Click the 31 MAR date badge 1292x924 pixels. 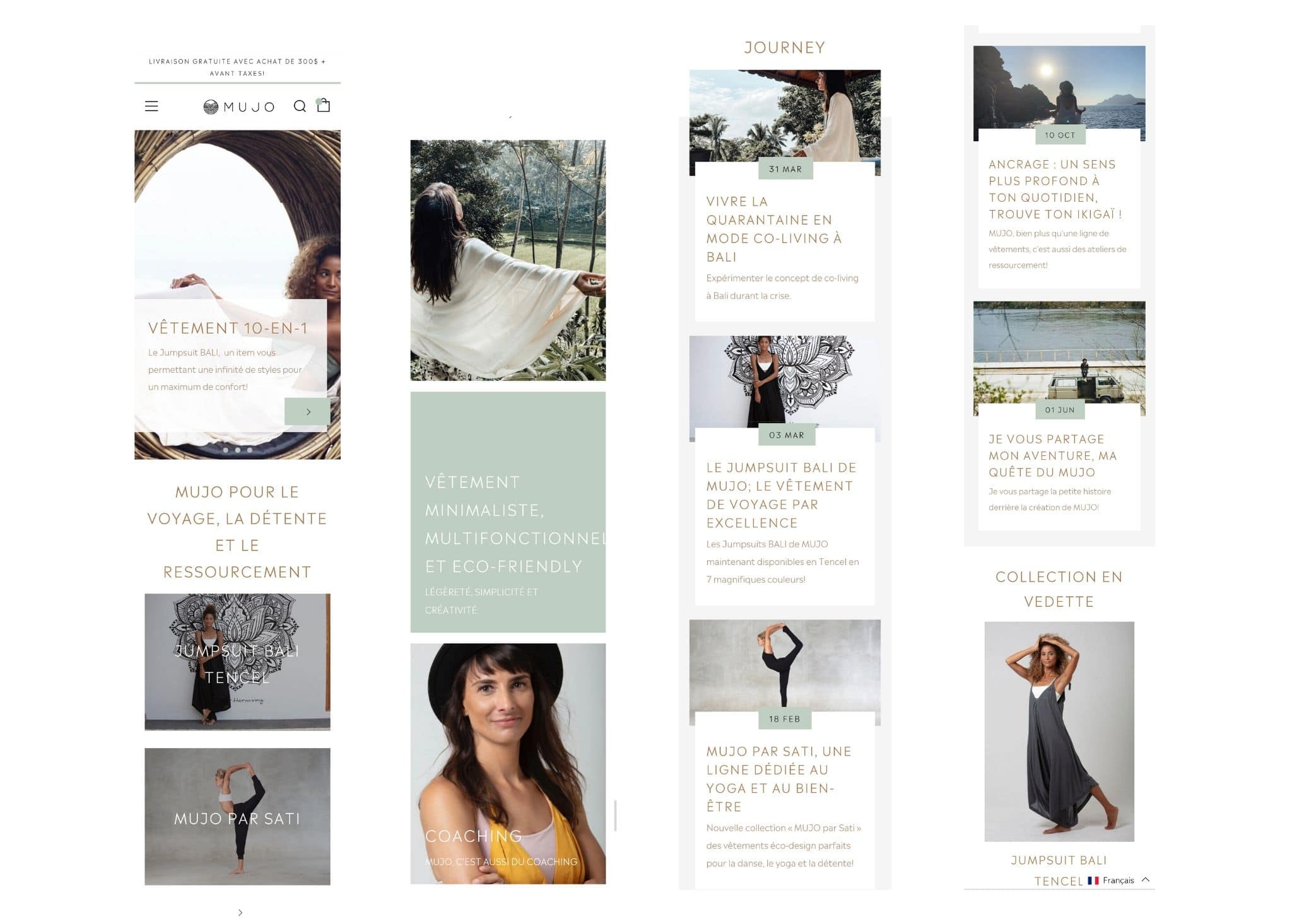tap(785, 169)
